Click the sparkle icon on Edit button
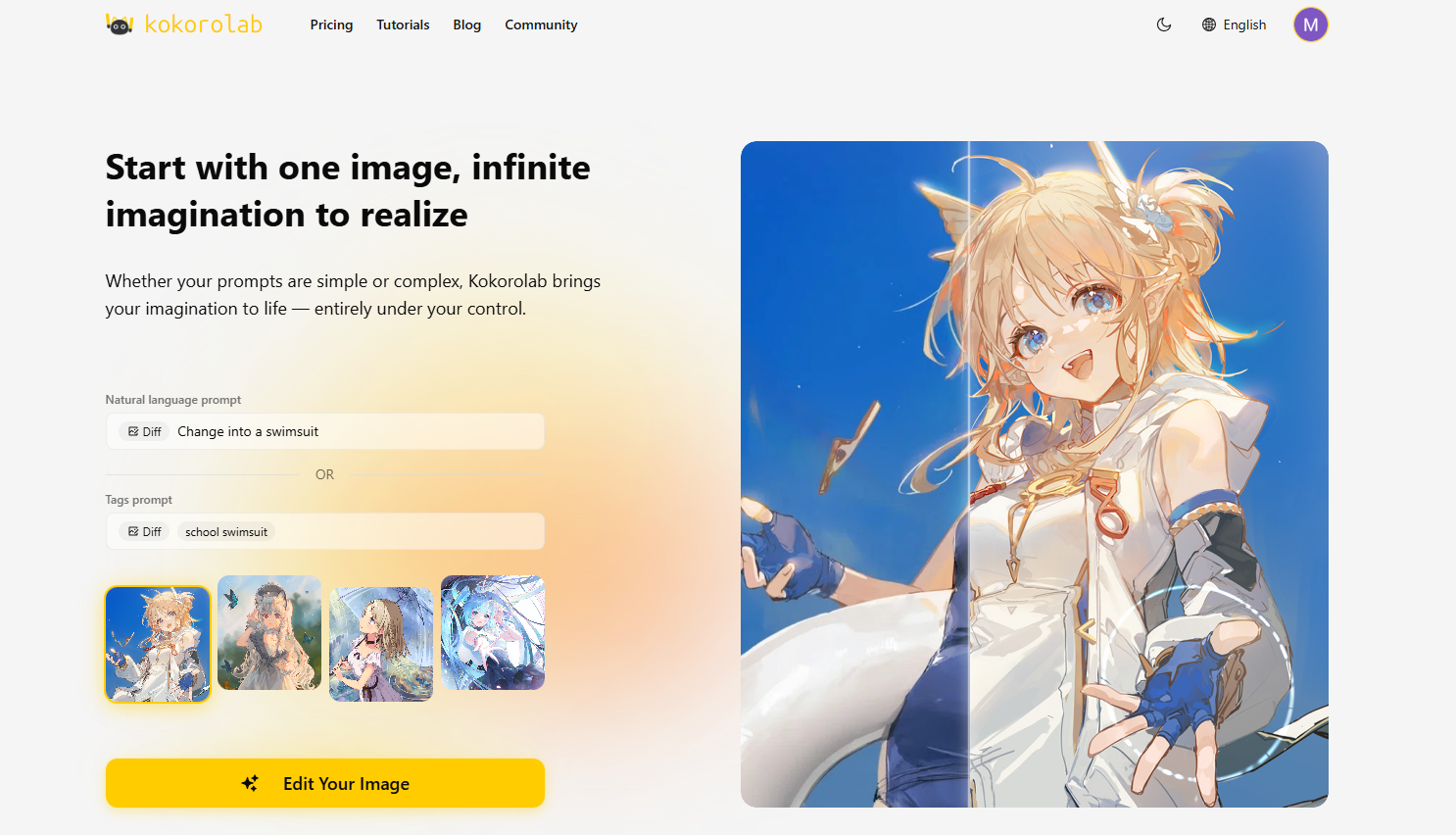This screenshot has width=1456, height=835. (250, 783)
